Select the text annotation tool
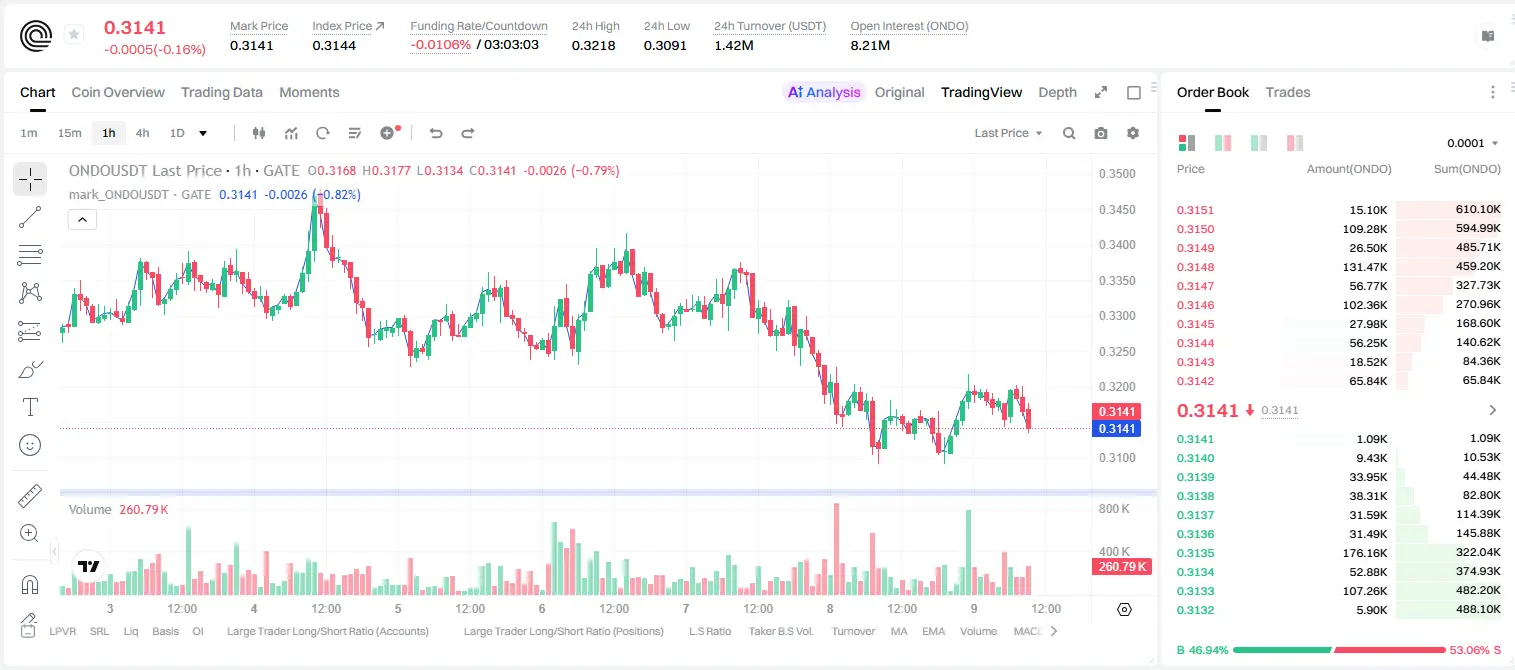The width and height of the screenshot is (1515, 670). (30, 407)
